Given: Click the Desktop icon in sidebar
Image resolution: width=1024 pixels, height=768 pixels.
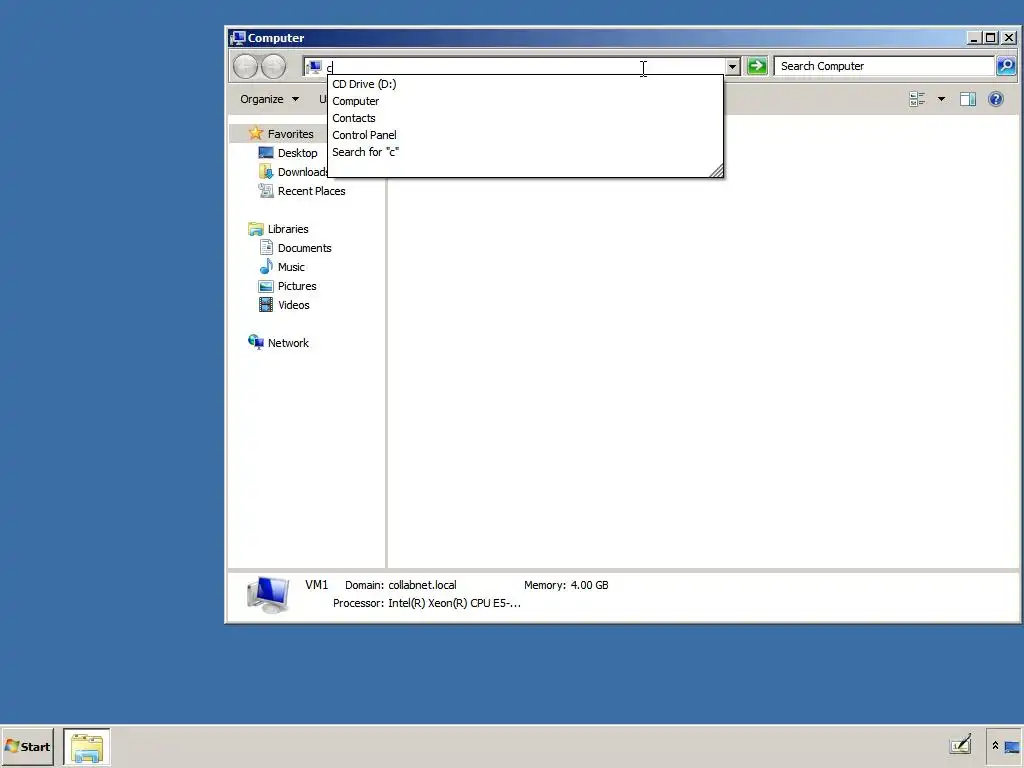Looking at the screenshot, I should (266, 153).
